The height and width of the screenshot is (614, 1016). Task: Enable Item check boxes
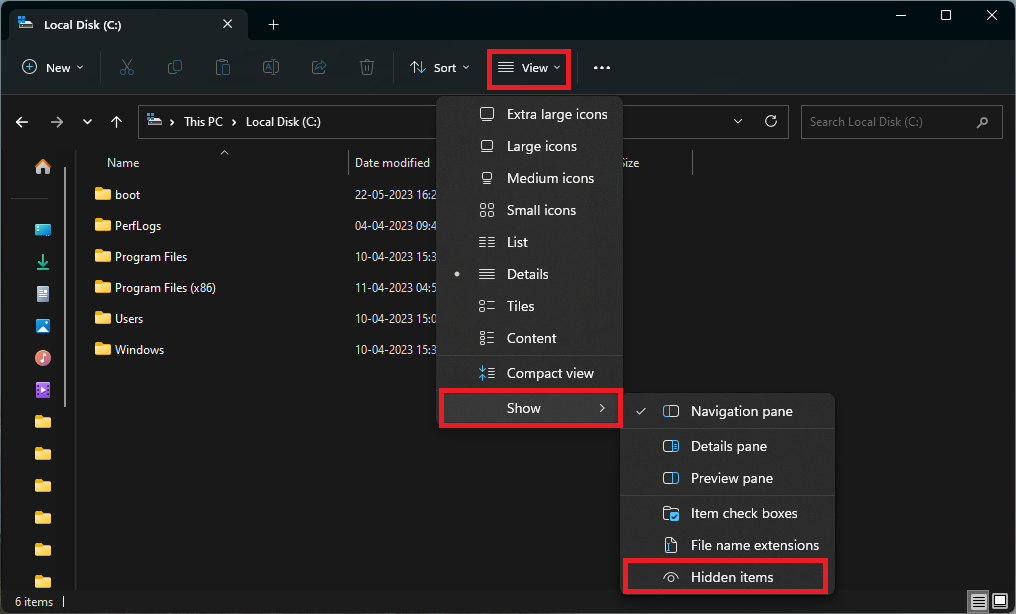pyautogui.click(x=743, y=512)
